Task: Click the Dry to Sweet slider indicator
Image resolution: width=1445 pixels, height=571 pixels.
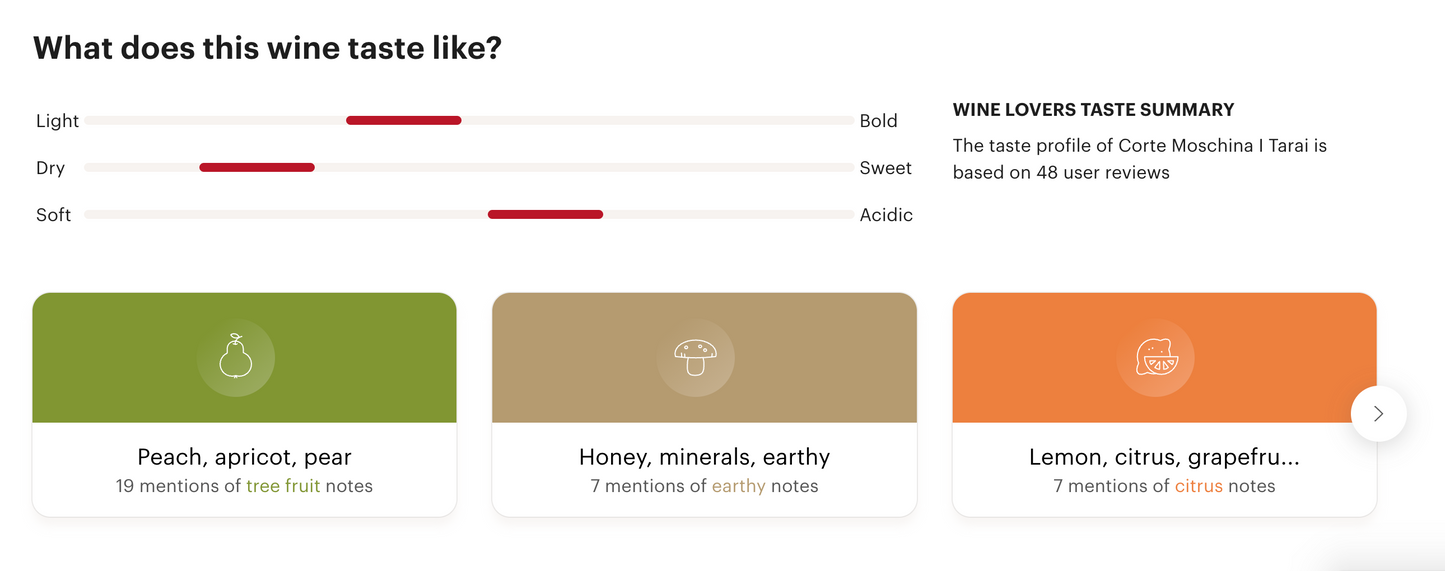Action: coord(257,167)
